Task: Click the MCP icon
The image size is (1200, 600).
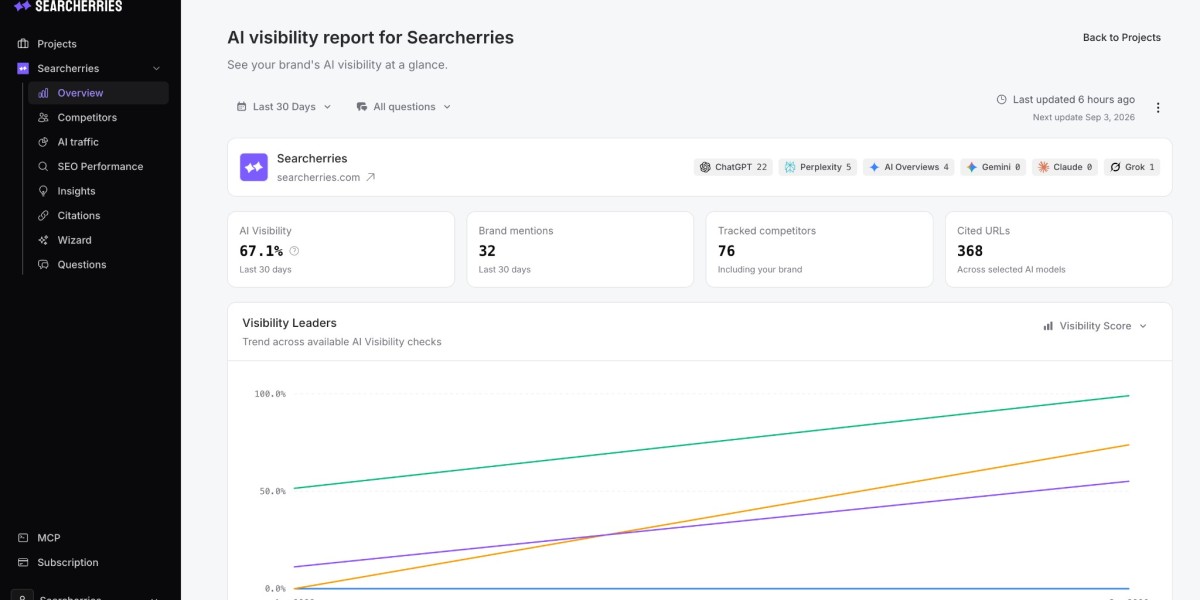Action: (x=23, y=538)
